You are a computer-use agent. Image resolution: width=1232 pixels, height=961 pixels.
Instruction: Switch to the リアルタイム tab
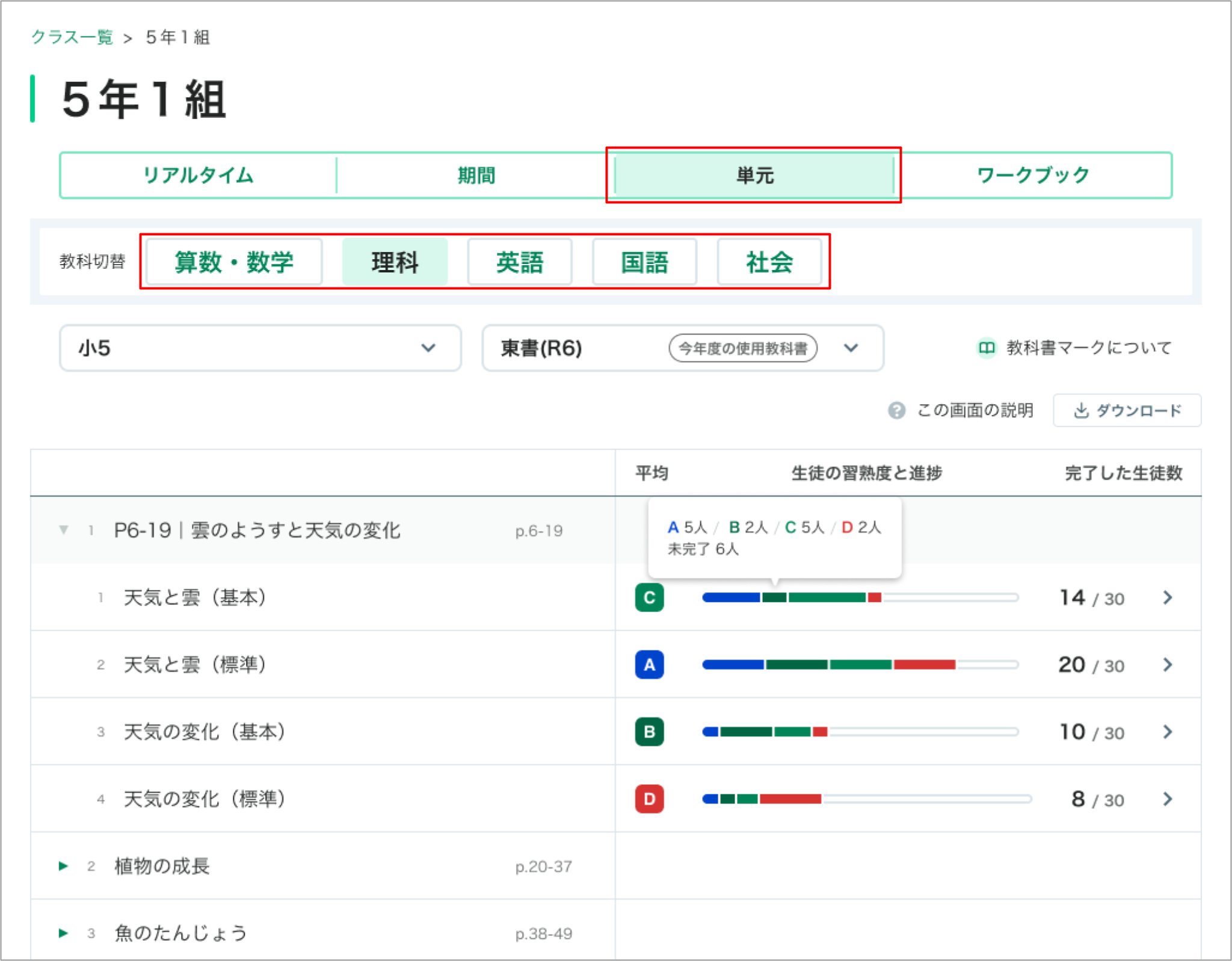pos(198,176)
